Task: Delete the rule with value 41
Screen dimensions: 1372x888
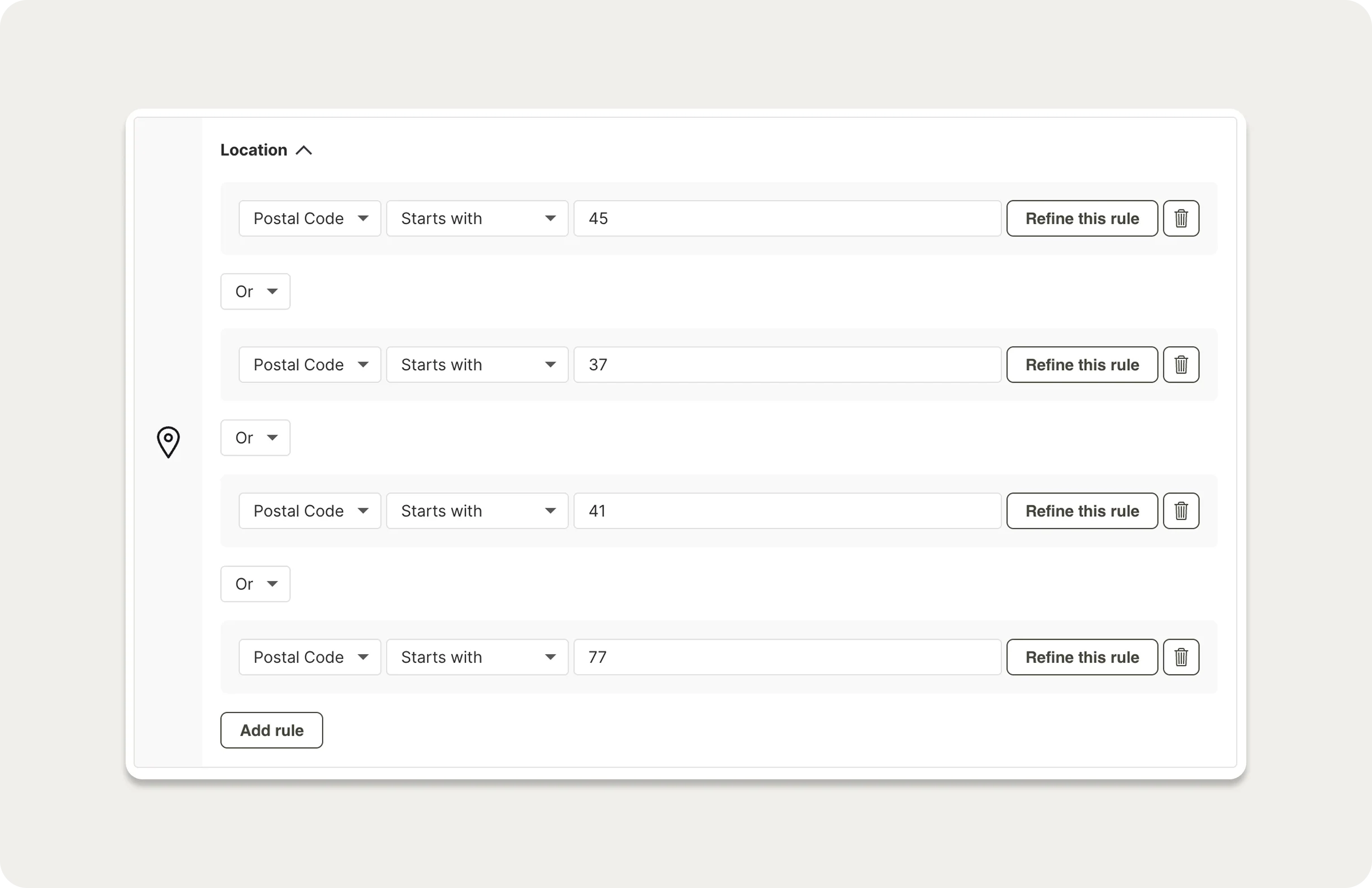Action: coord(1181,511)
